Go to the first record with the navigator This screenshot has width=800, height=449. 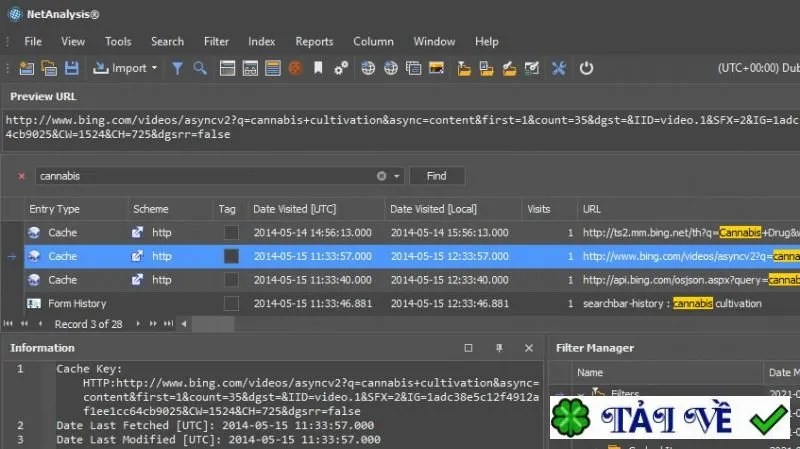pos(8,323)
